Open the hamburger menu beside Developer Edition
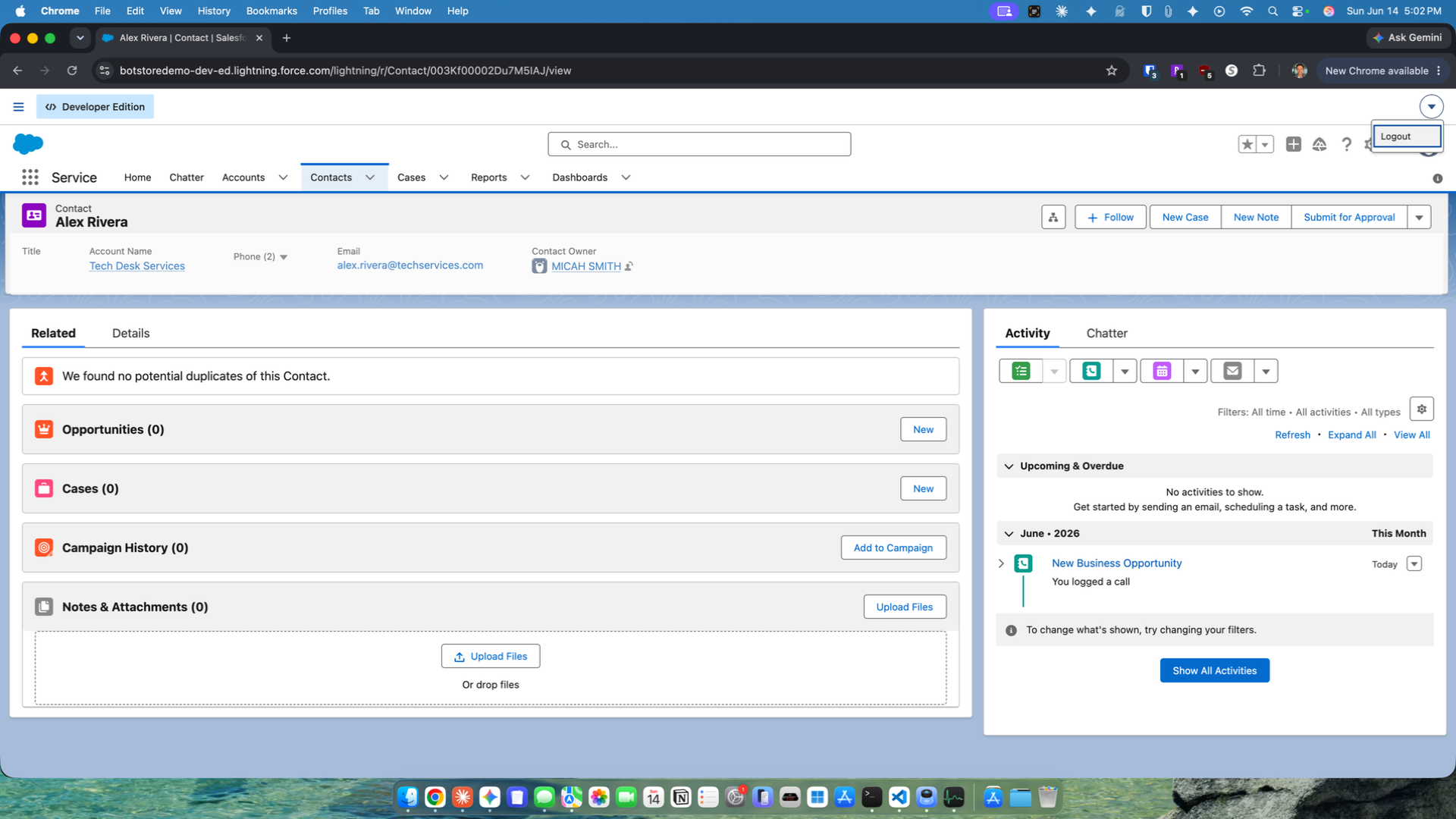The height and width of the screenshot is (819, 1456). click(18, 107)
